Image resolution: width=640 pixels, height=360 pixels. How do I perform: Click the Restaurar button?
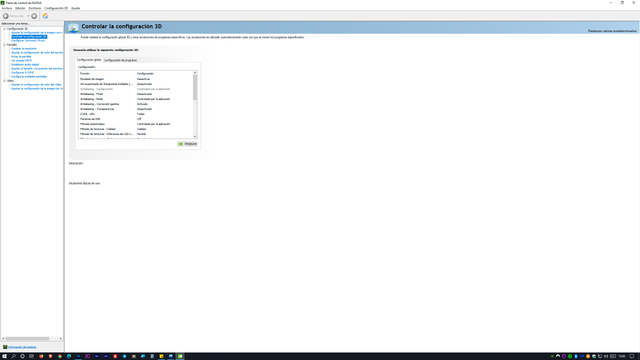[x=187, y=144]
